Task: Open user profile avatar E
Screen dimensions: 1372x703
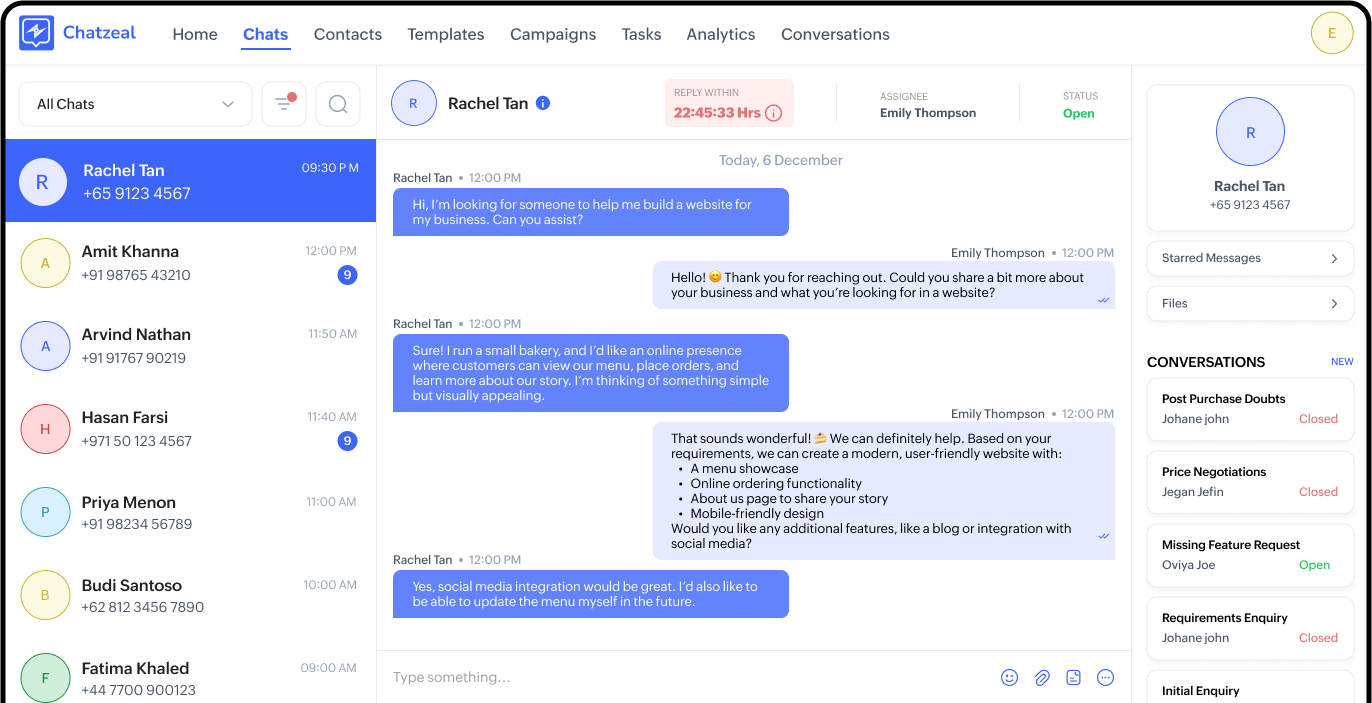Action: [x=1332, y=33]
